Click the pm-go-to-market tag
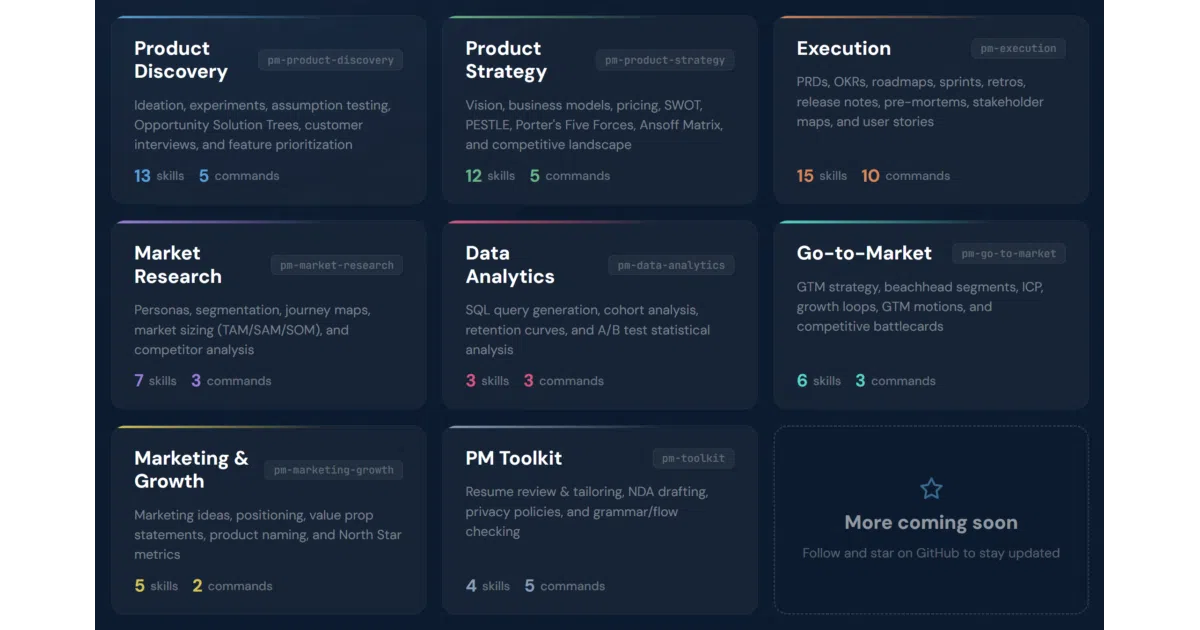The height and width of the screenshot is (630, 1200). pyautogui.click(x=1009, y=253)
